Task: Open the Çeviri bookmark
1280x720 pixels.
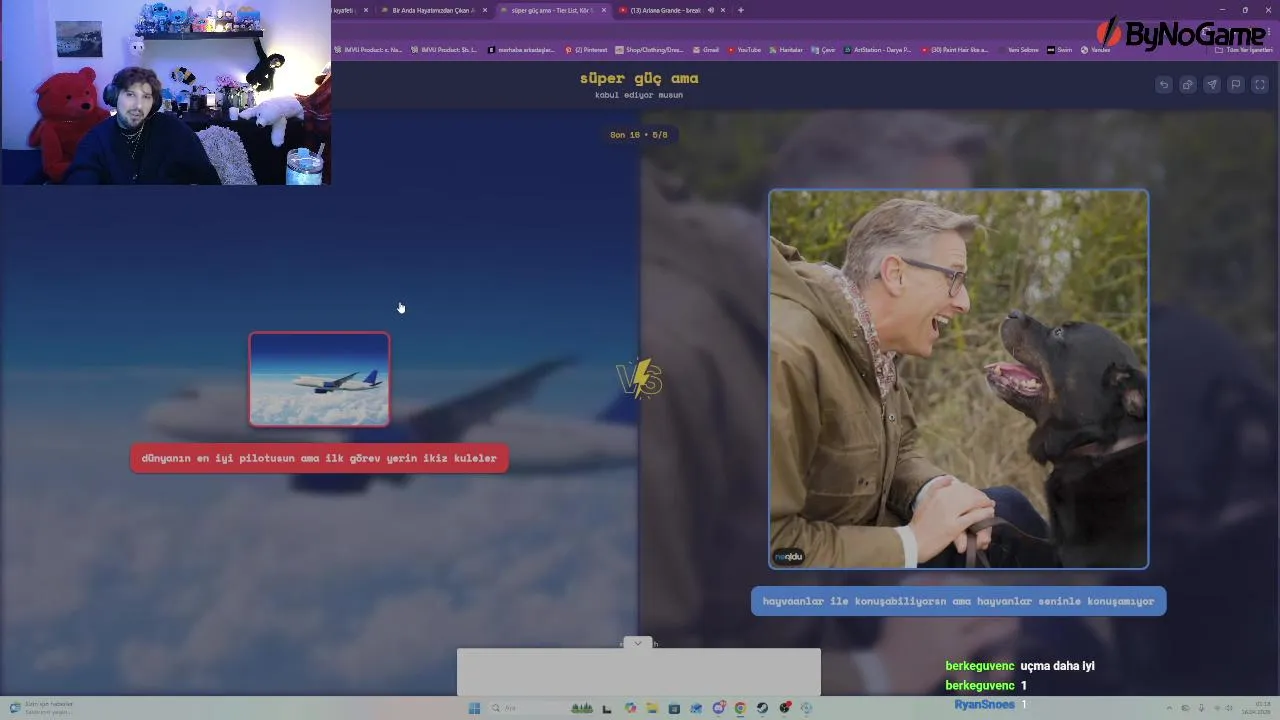Action: click(823, 50)
